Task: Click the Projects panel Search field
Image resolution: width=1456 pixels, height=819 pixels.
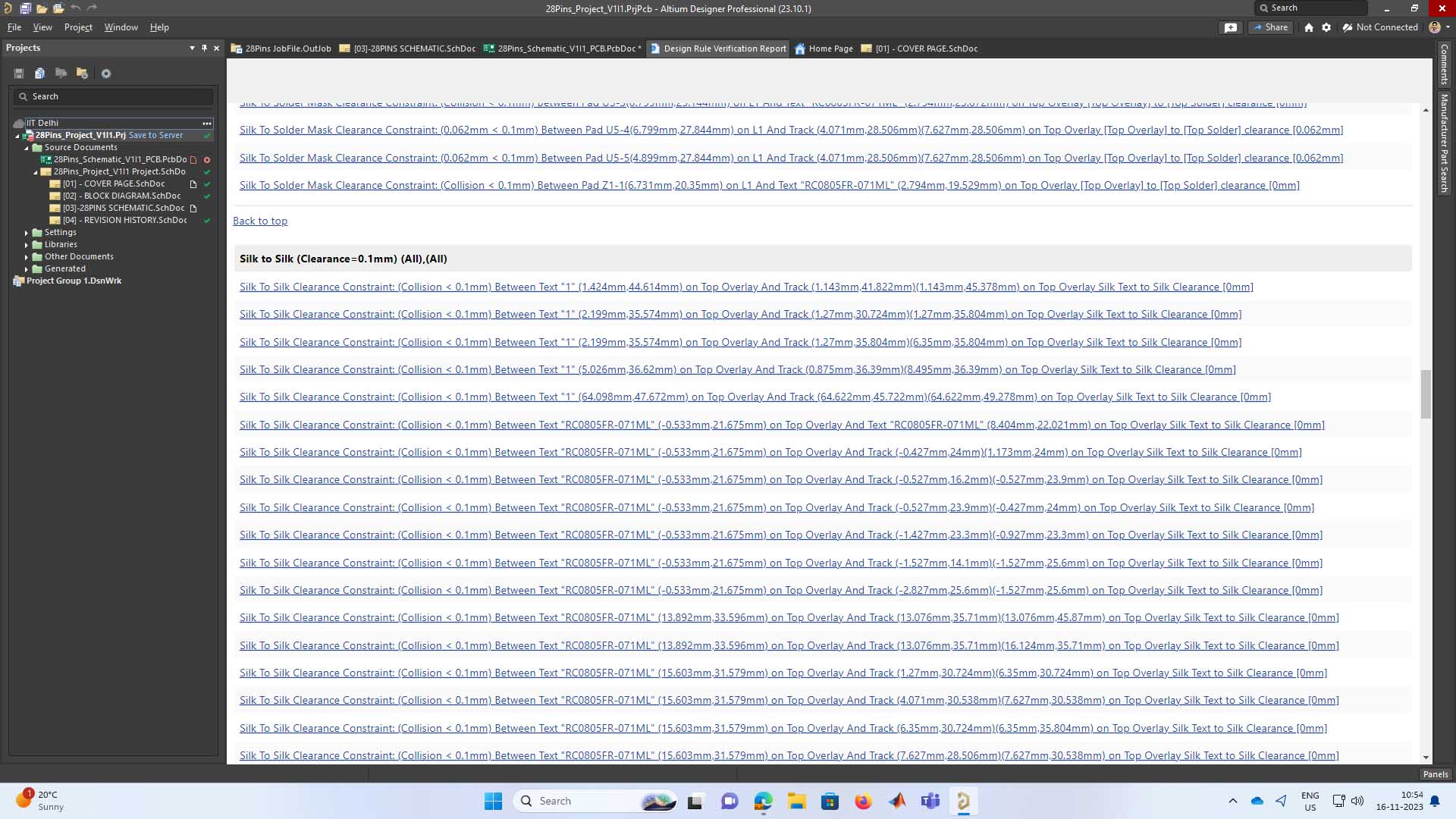Action: pos(114,96)
